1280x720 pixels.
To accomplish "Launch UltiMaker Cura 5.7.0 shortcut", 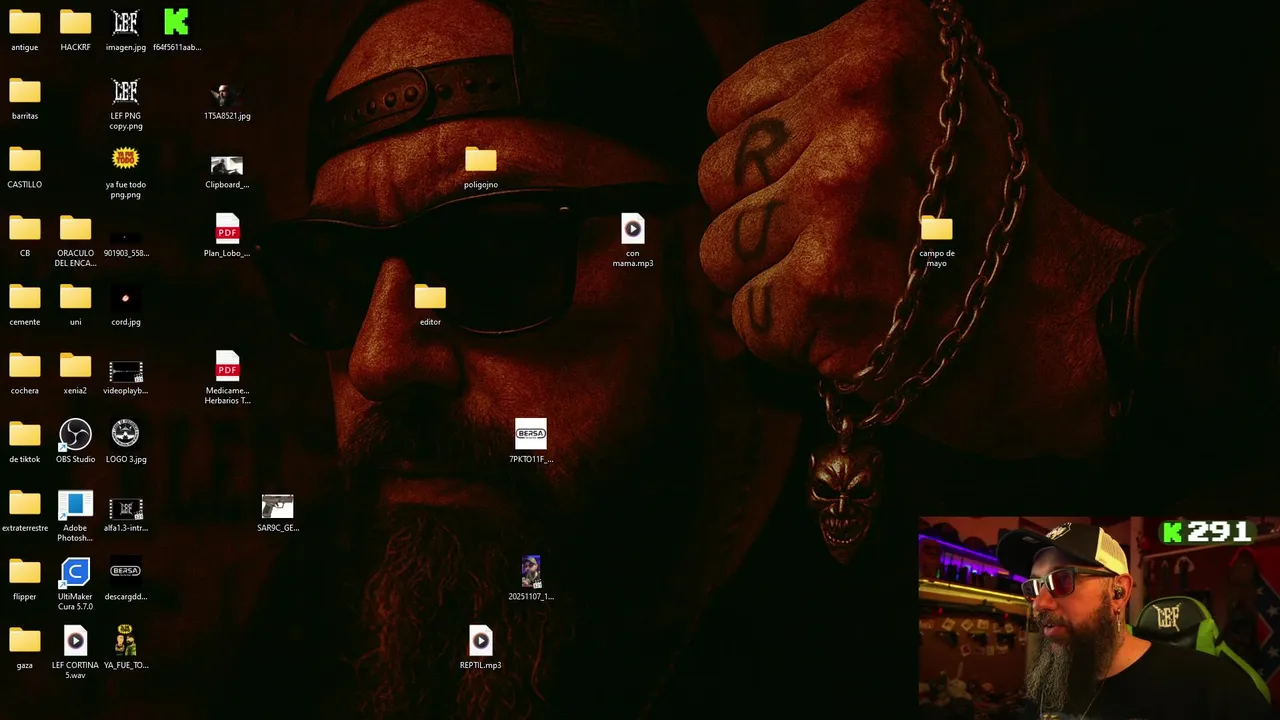I will (75, 572).
